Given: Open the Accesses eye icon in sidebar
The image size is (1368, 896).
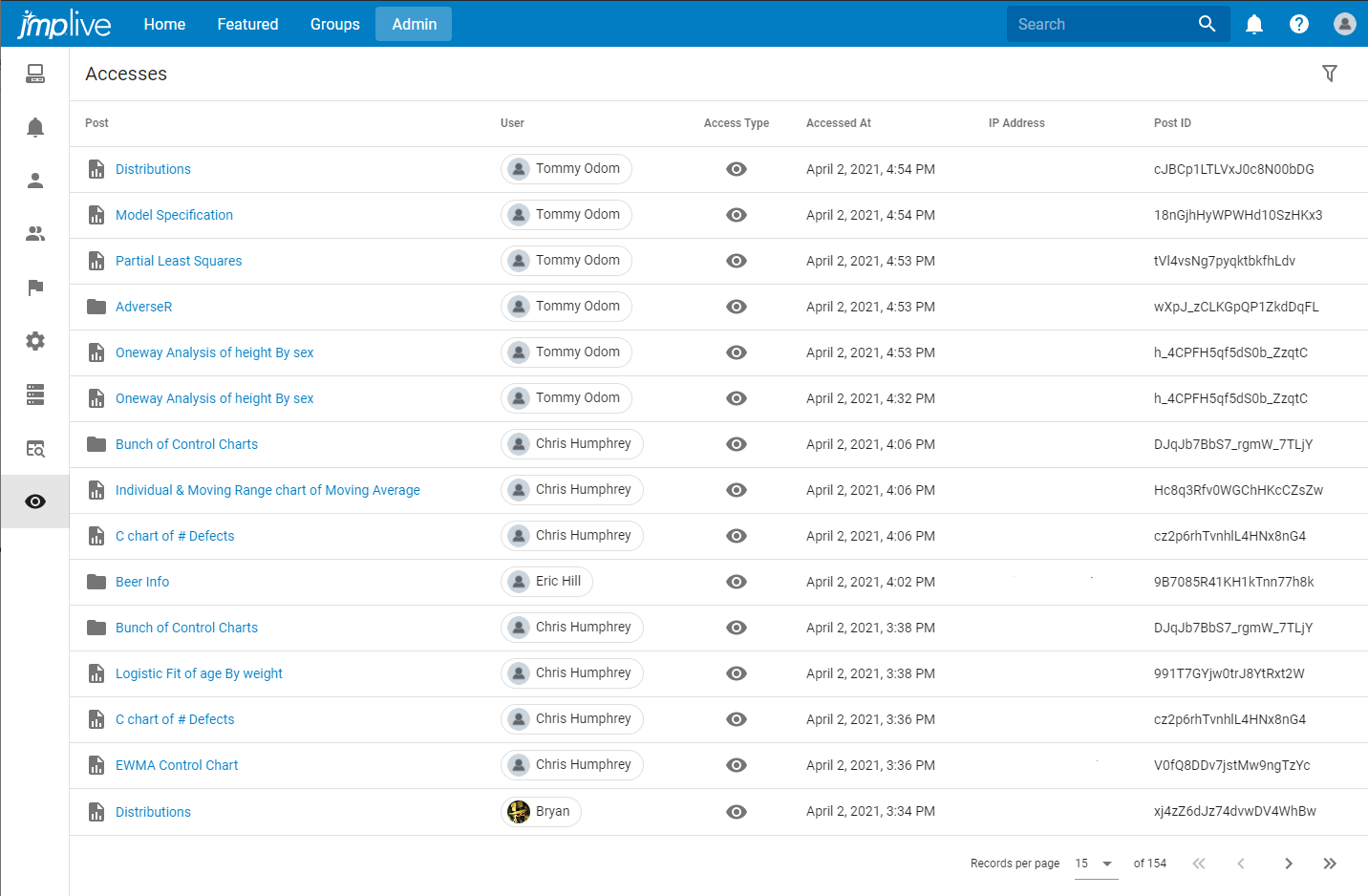Looking at the screenshot, I should [35, 501].
